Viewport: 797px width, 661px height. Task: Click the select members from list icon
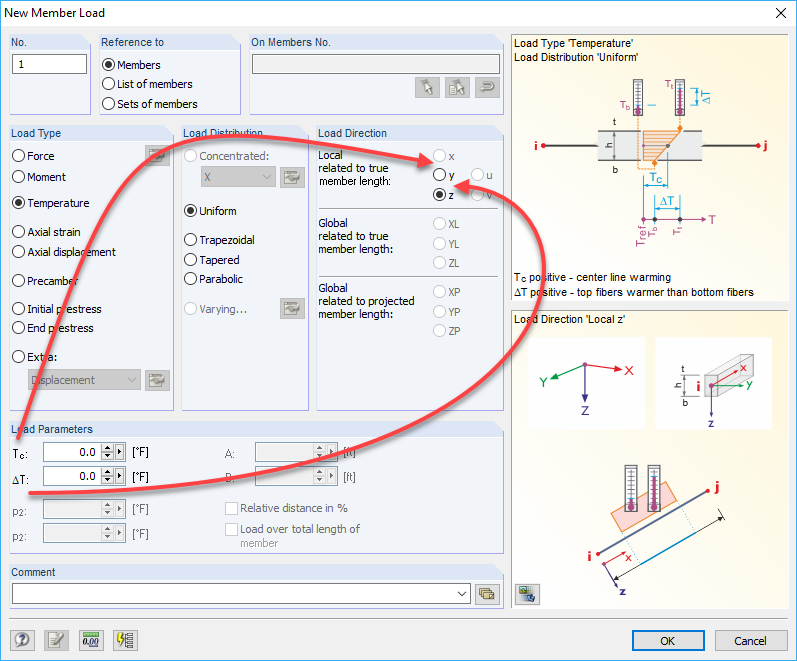click(457, 87)
